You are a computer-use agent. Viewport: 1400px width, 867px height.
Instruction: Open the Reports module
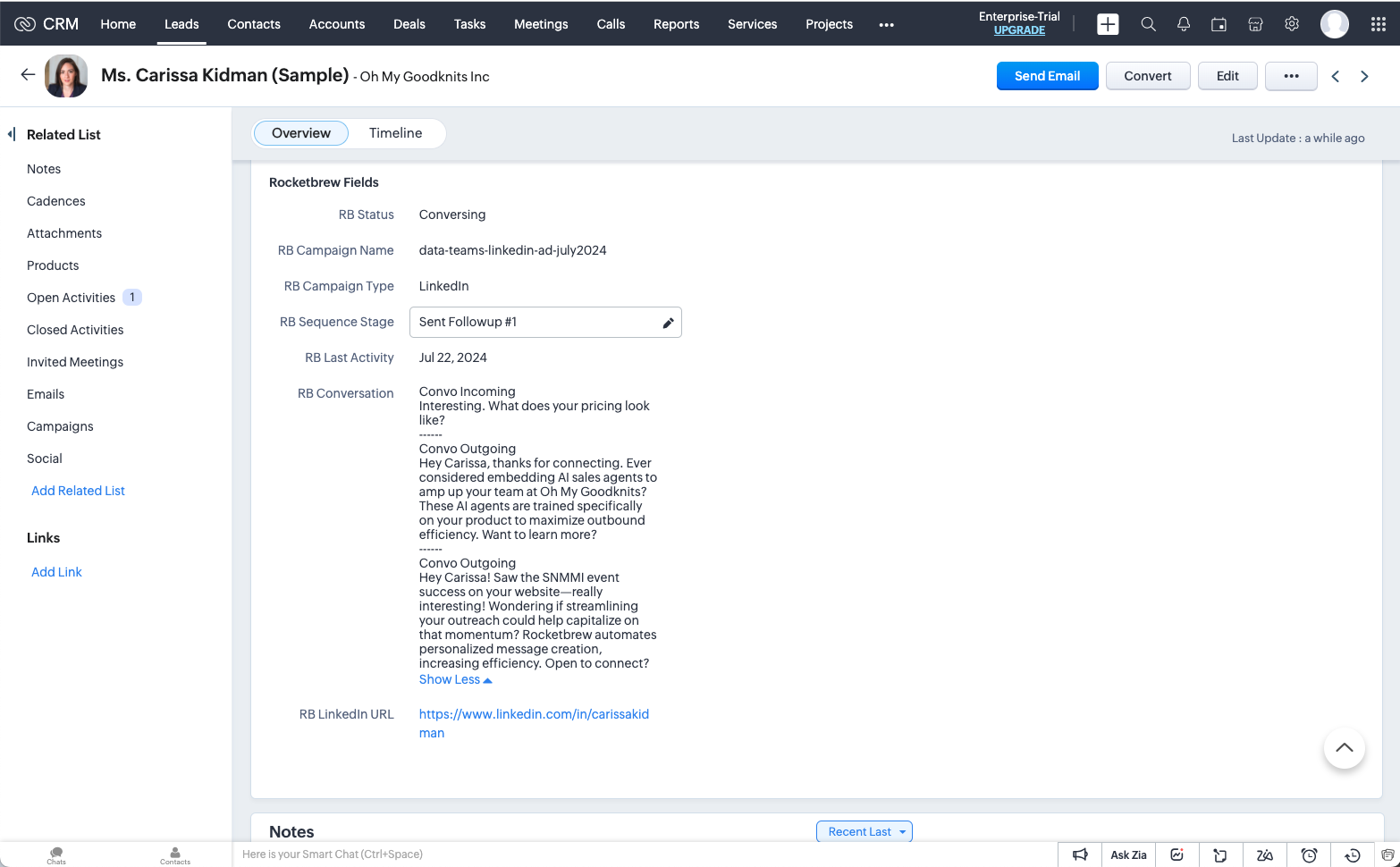tap(676, 24)
